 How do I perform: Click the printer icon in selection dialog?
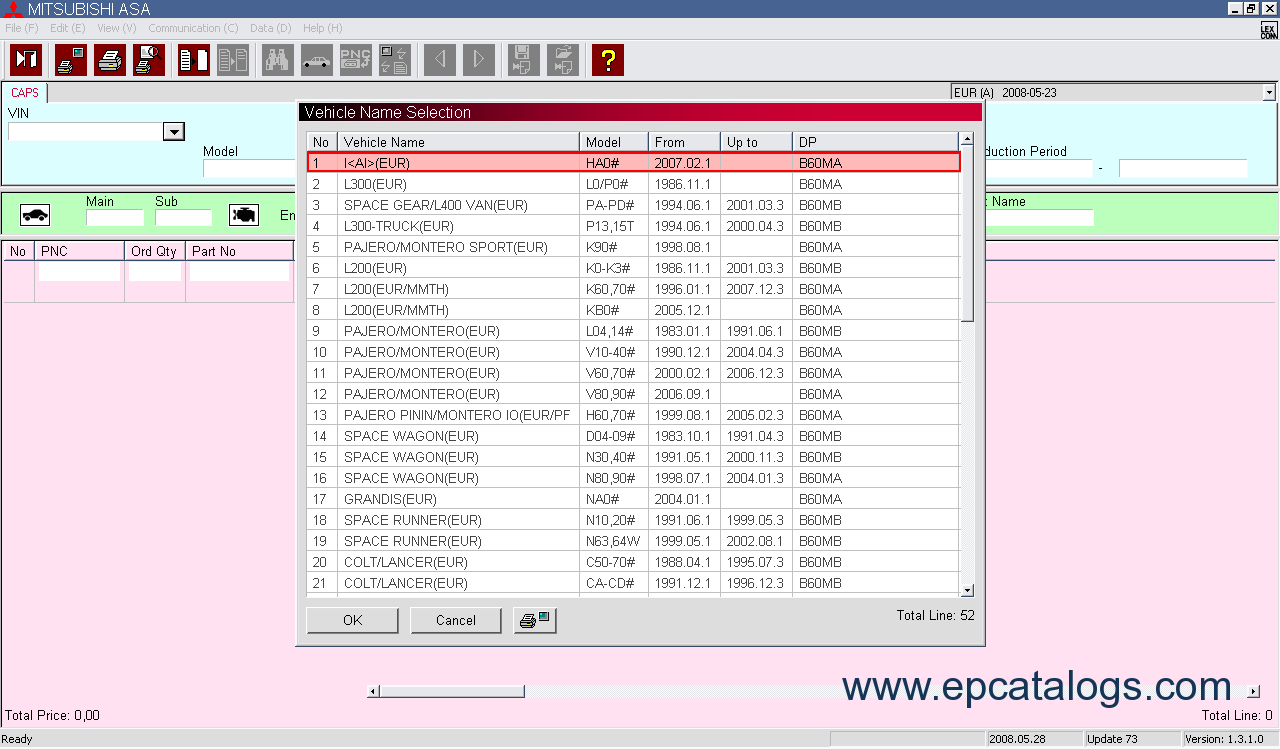pyautogui.click(x=535, y=620)
